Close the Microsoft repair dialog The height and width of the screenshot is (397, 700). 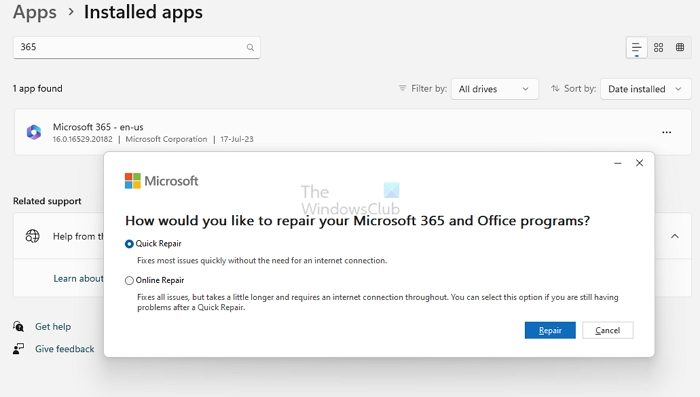coord(639,163)
